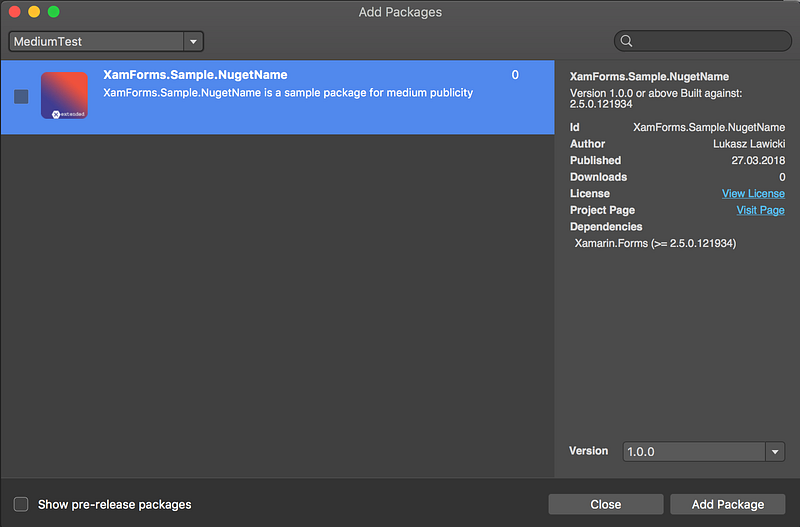Minimize the window with the yellow button
This screenshot has height=527, width=800.
34,12
